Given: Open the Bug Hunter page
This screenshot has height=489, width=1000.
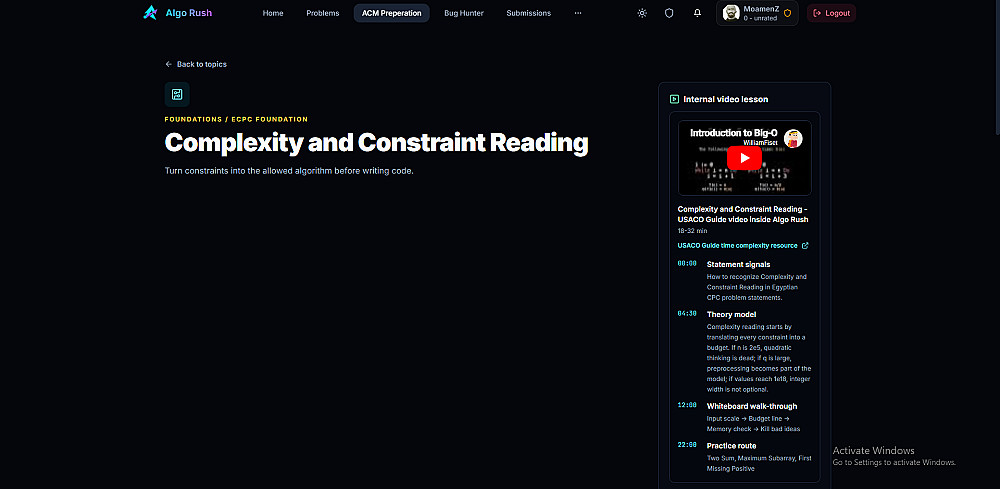Looking at the screenshot, I should pyautogui.click(x=464, y=13).
